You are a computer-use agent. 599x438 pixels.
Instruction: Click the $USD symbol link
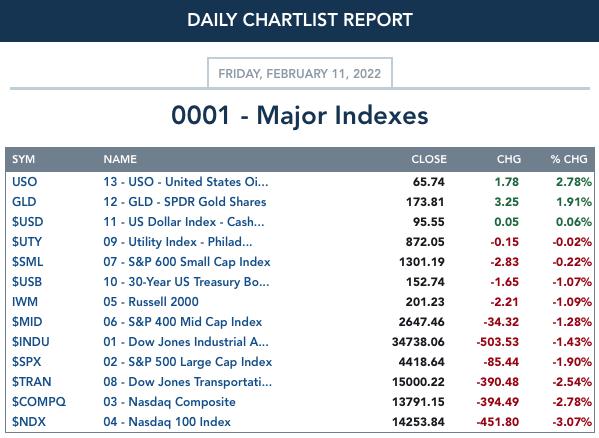(x=28, y=222)
